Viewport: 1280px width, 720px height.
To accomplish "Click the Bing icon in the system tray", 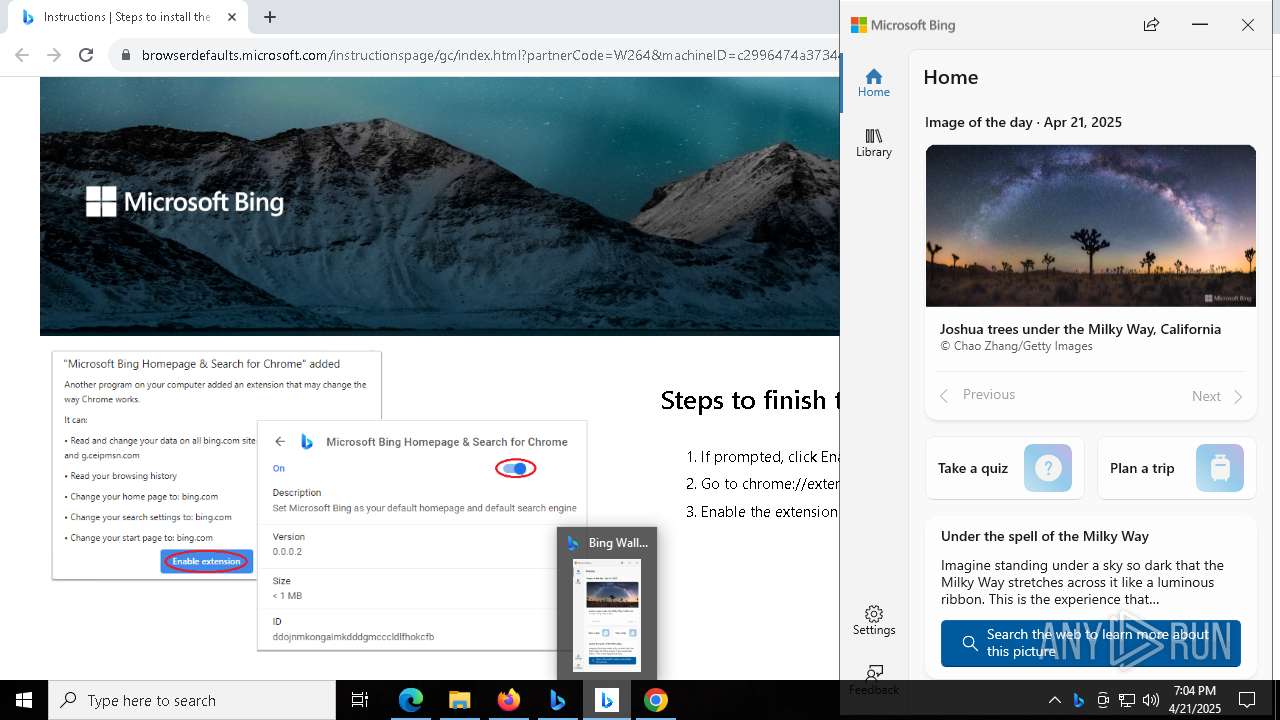I will tap(1078, 700).
